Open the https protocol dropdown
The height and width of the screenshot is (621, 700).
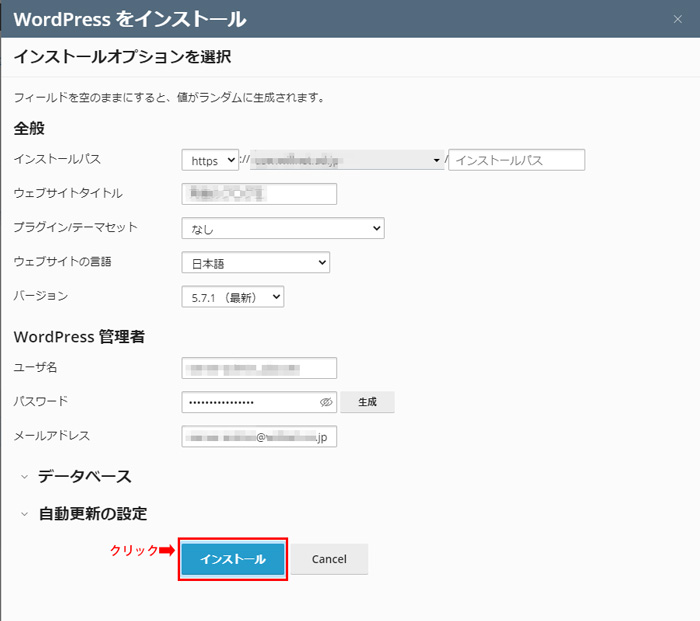coord(210,160)
